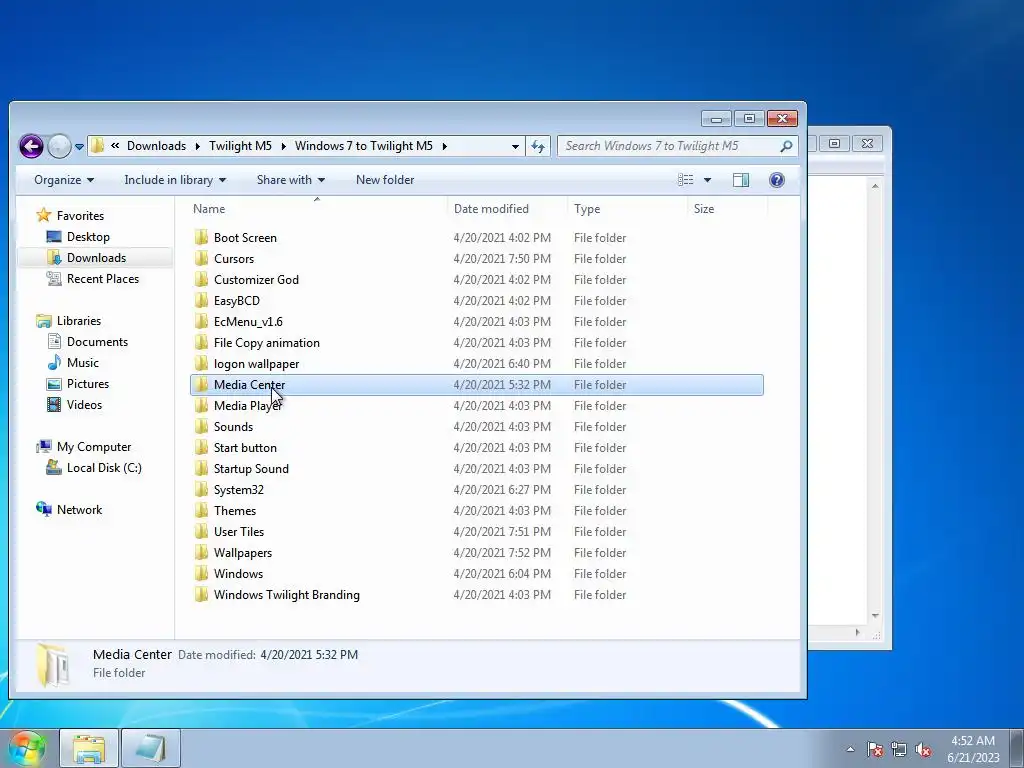Select Desktop in navigation pane
The image size is (1024, 768).
[88, 237]
